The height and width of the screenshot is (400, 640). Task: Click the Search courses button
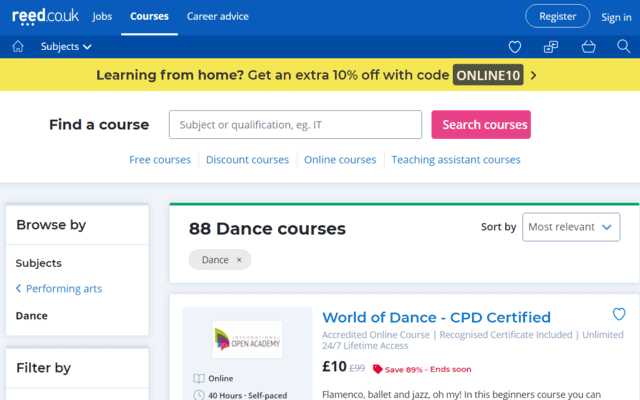pos(481,124)
